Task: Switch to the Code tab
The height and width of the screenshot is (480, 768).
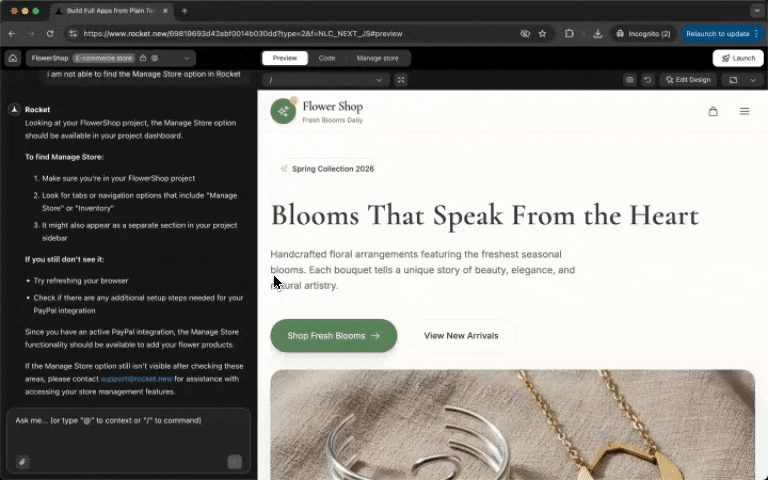Action: pyautogui.click(x=327, y=58)
